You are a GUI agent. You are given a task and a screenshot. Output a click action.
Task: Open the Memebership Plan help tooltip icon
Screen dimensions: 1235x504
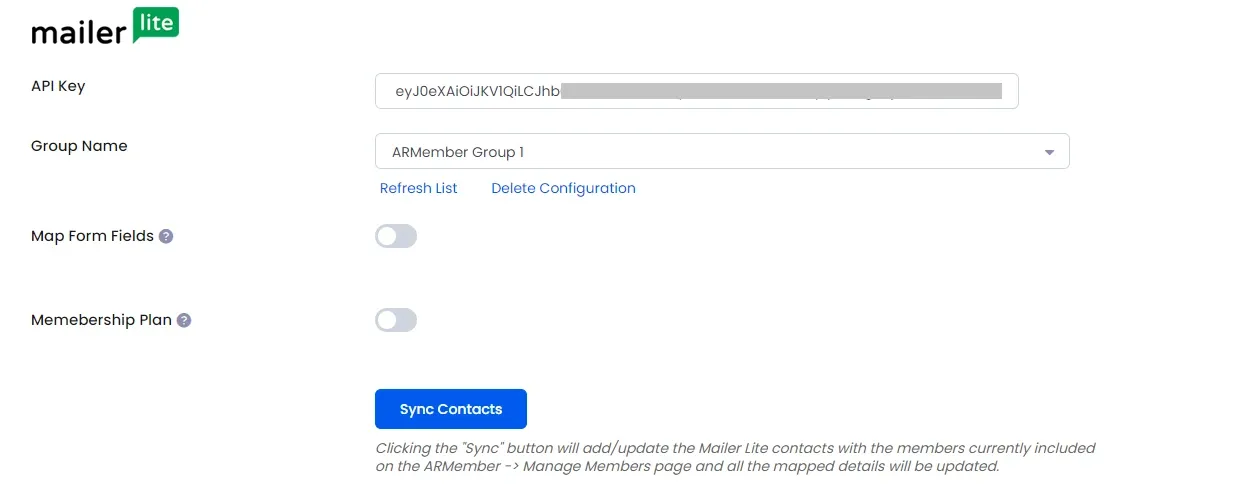click(x=184, y=321)
